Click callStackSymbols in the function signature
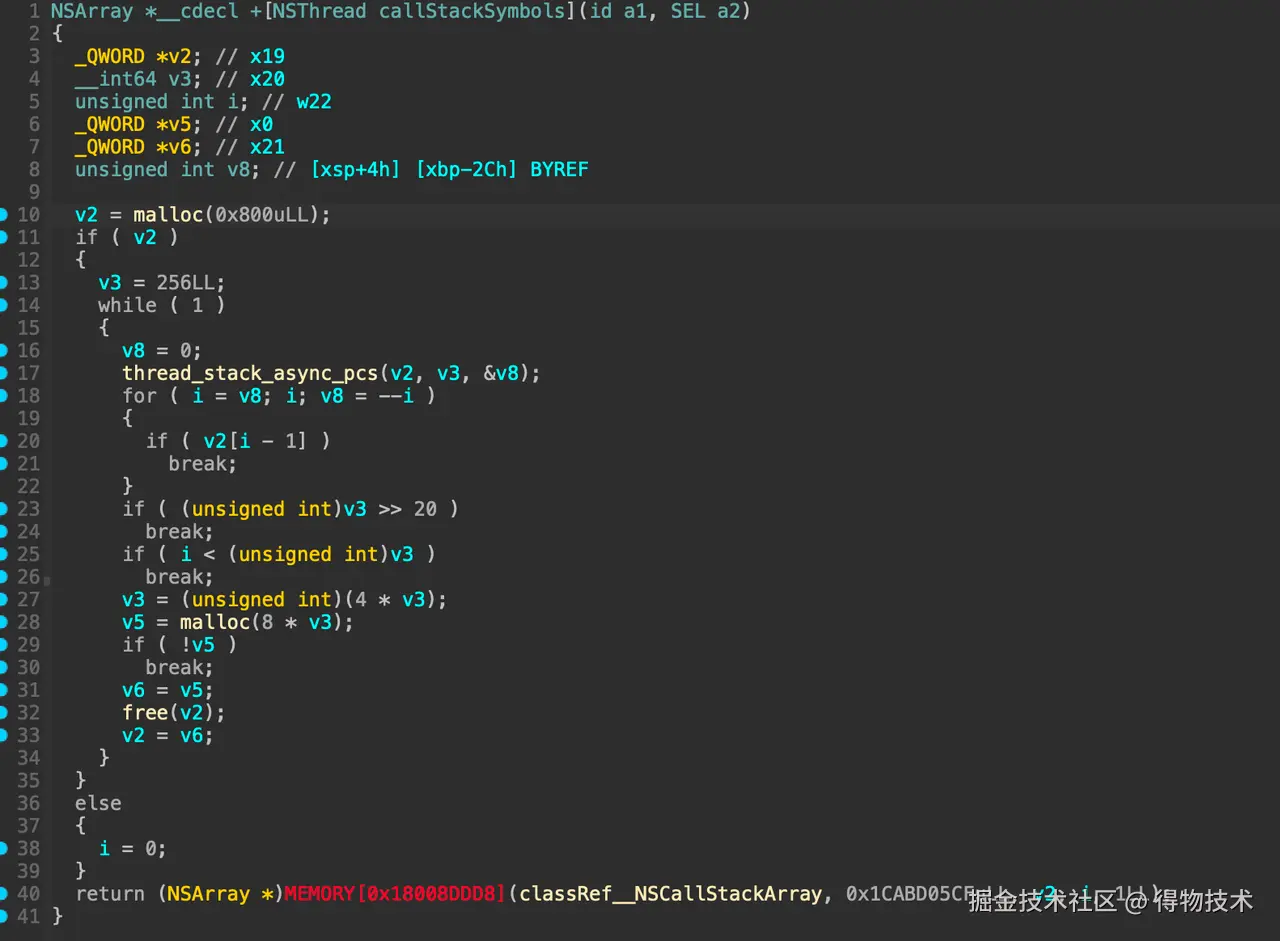 [x=472, y=12]
